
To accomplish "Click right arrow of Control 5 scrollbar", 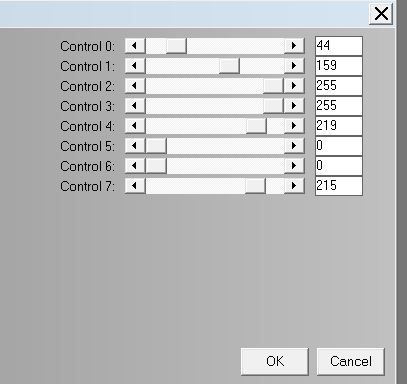I will point(294,146).
